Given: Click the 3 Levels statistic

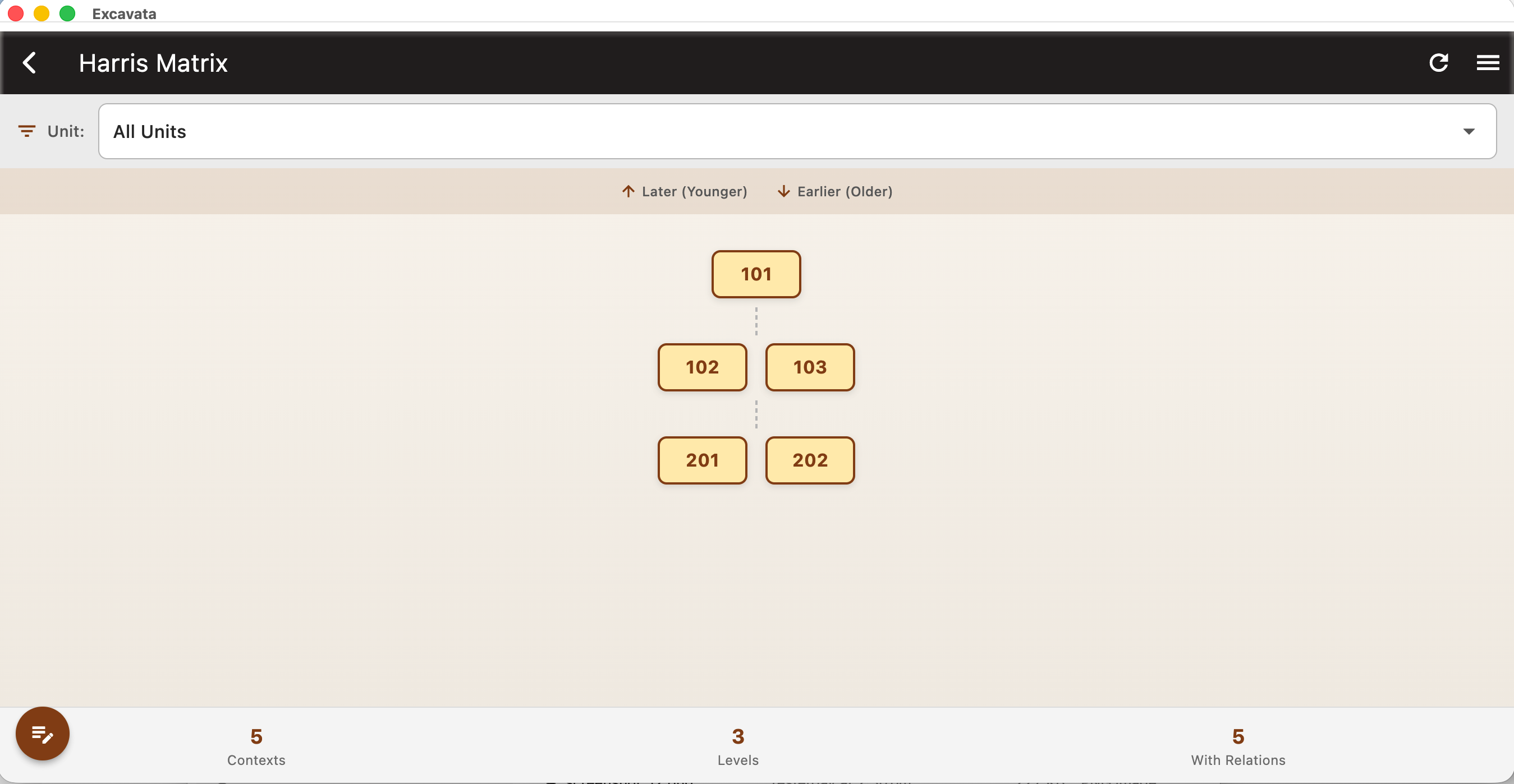Looking at the screenshot, I should (737, 746).
